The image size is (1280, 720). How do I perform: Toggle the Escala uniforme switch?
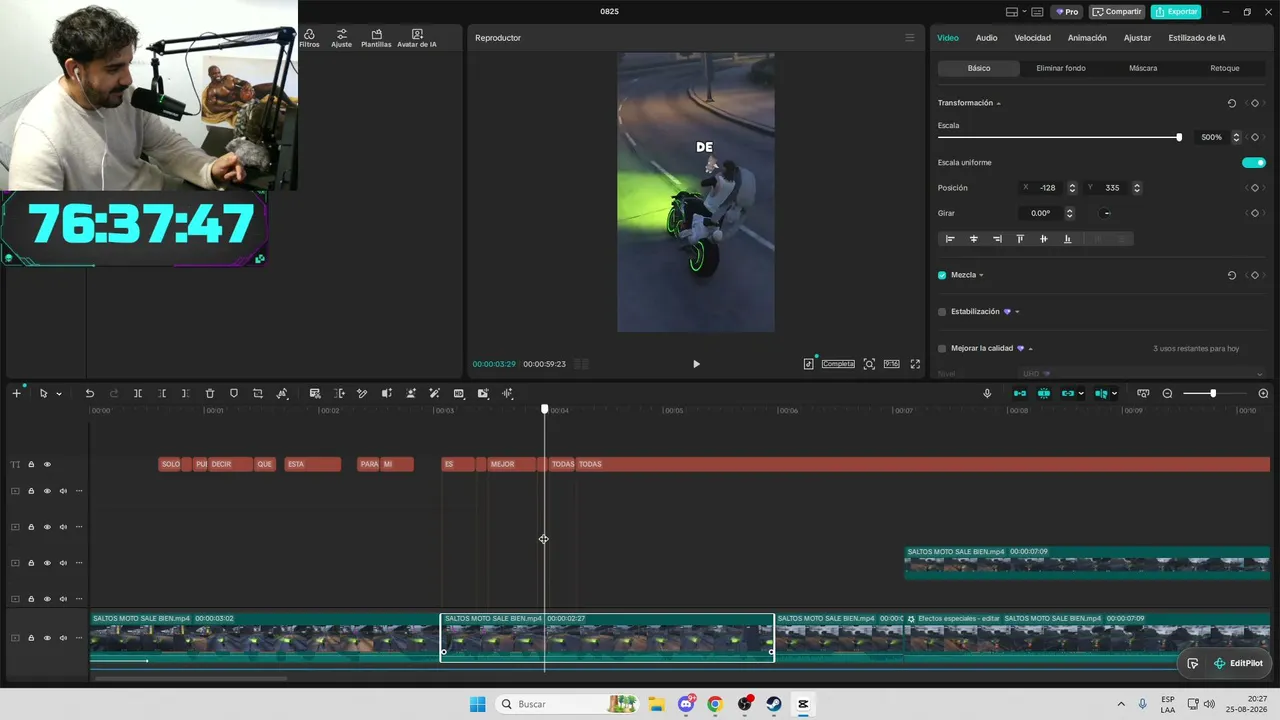(x=1254, y=162)
